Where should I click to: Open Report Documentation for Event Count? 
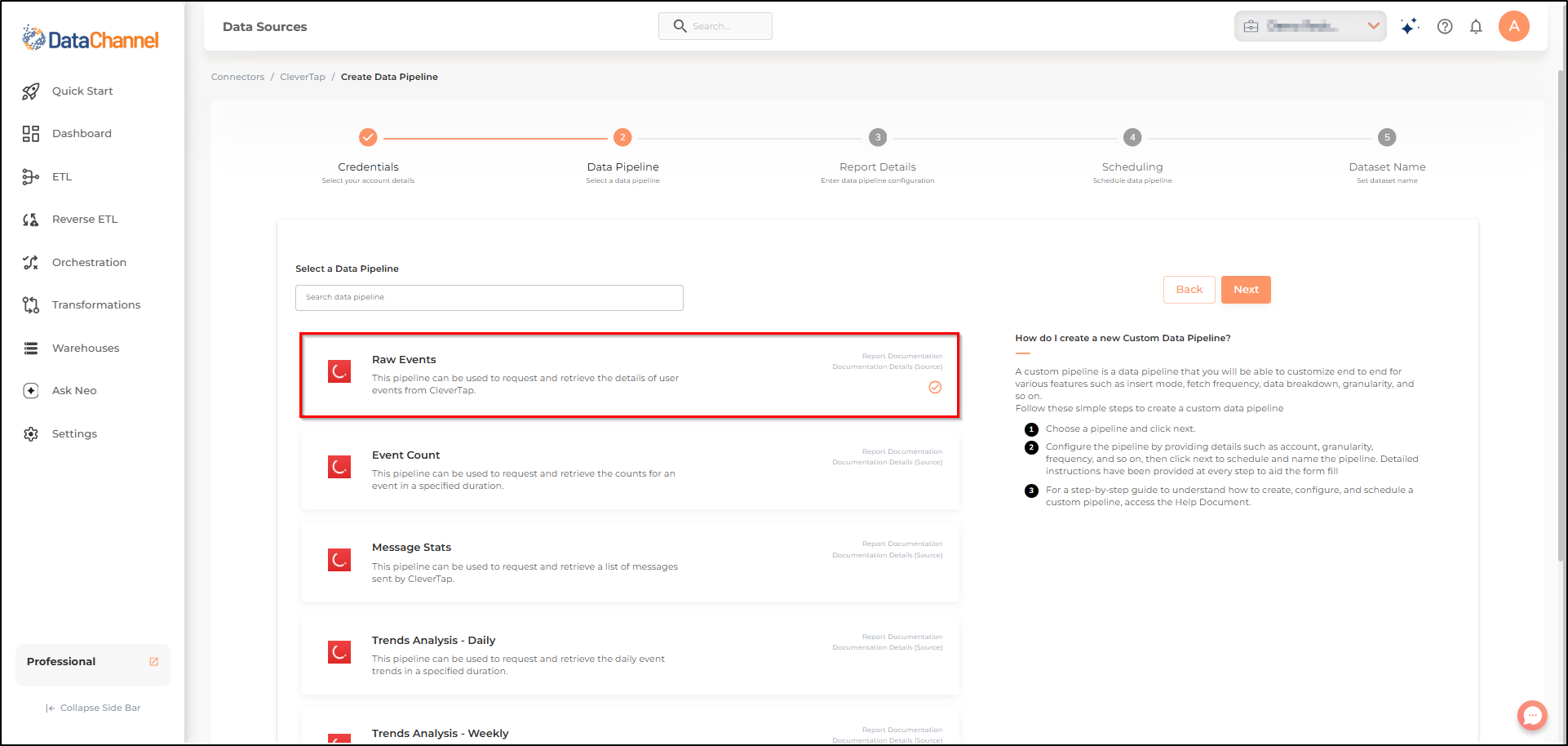coord(901,451)
